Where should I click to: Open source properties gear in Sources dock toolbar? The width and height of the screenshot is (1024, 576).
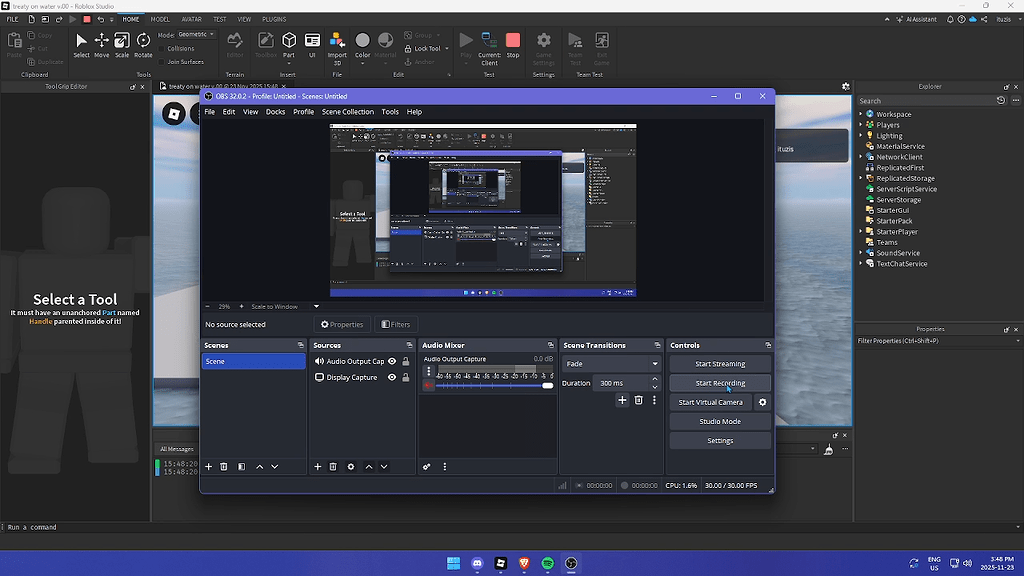click(x=351, y=467)
